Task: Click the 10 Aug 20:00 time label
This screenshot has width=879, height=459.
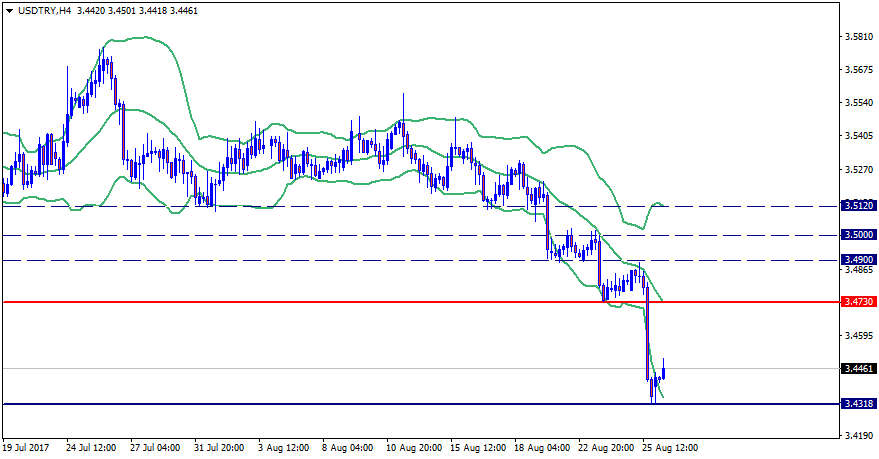Action: 413,448
